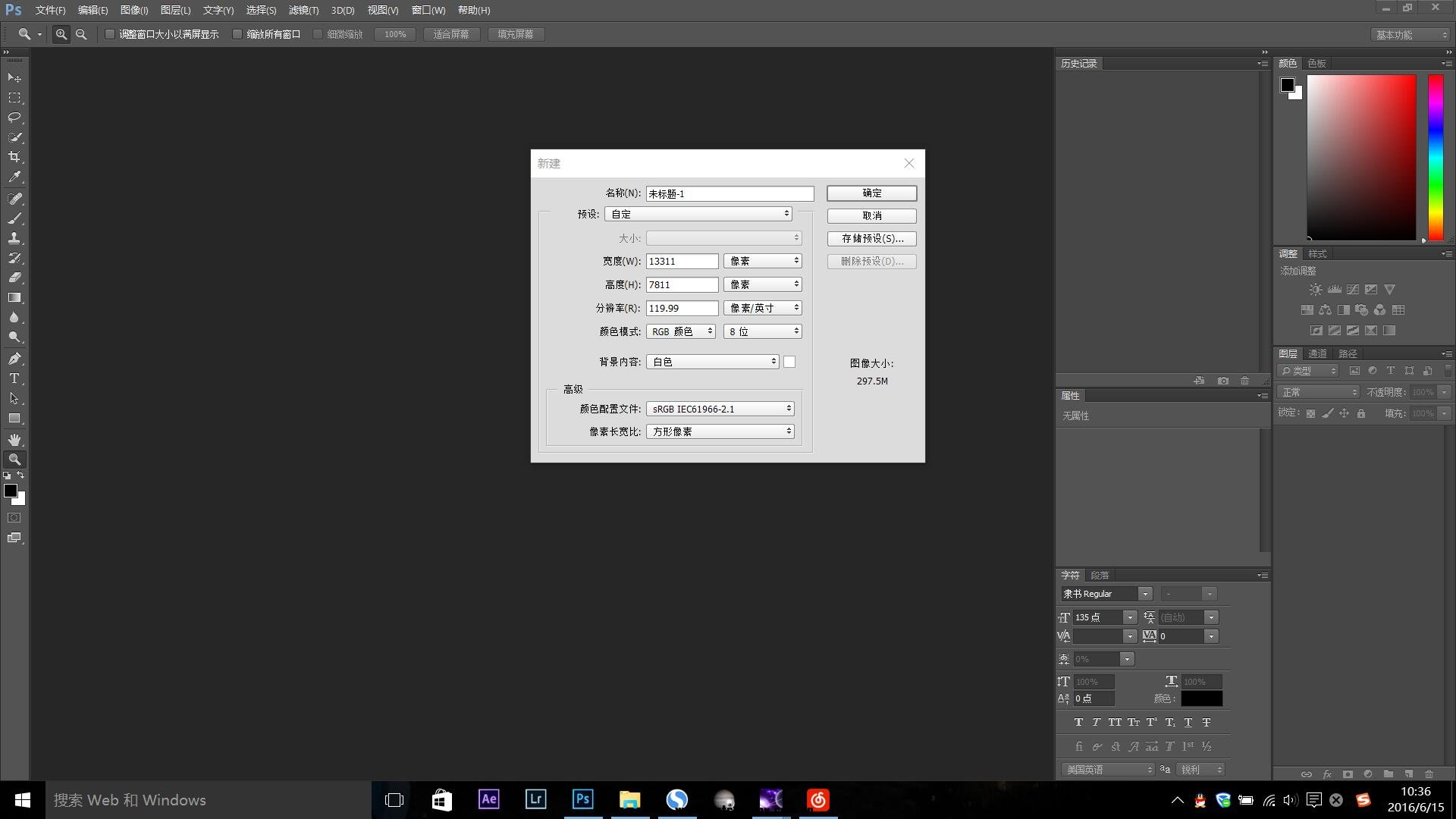The height and width of the screenshot is (819, 1456).
Task: Click Zoom Out mode in options bar
Action: click(x=81, y=34)
